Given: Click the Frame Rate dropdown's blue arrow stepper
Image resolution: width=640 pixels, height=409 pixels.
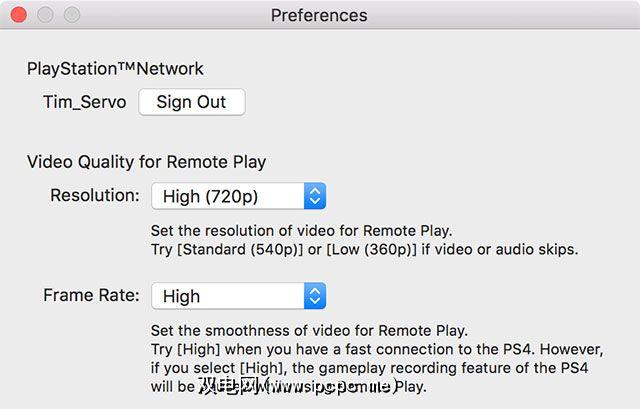Looking at the screenshot, I should pyautogui.click(x=315, y=296).
